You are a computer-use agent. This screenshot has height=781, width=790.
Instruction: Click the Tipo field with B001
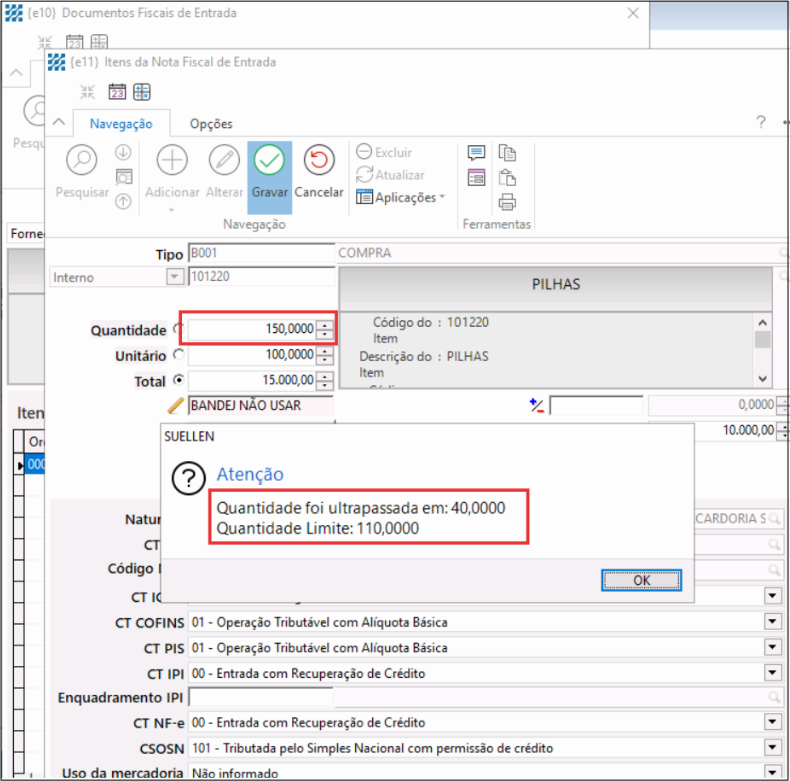coord(261,252)
